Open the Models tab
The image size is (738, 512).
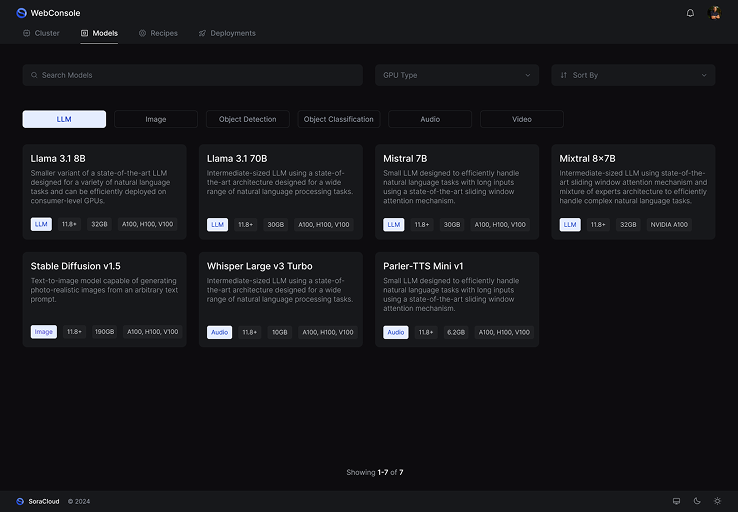tap(99, 33)
